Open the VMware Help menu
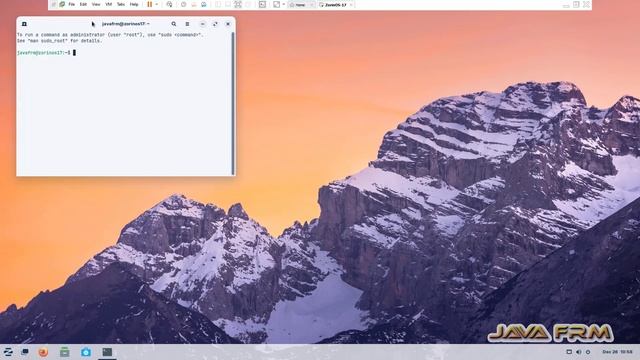 (134, 4)
